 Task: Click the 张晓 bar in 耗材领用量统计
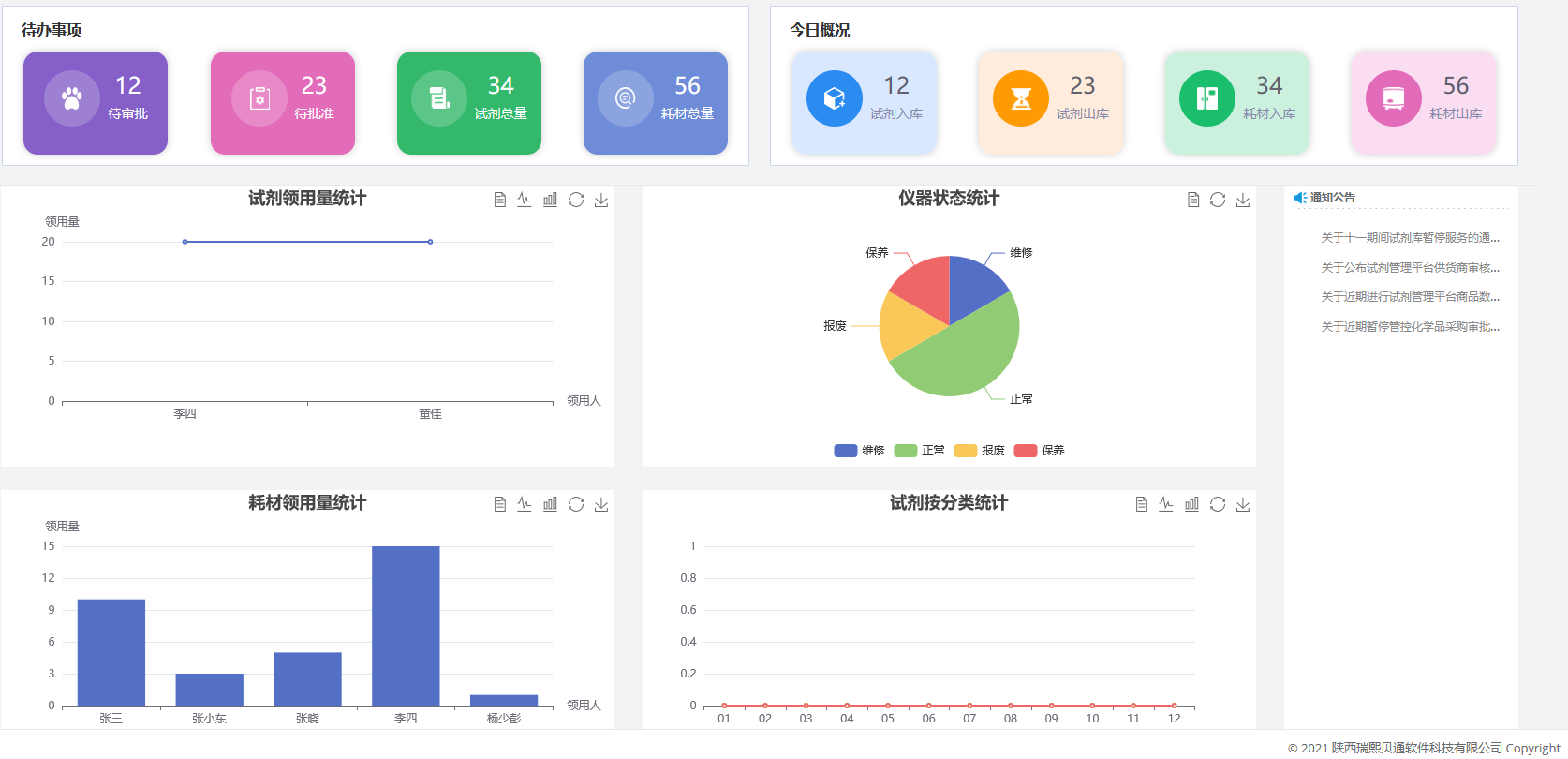(x=307, y=678)
